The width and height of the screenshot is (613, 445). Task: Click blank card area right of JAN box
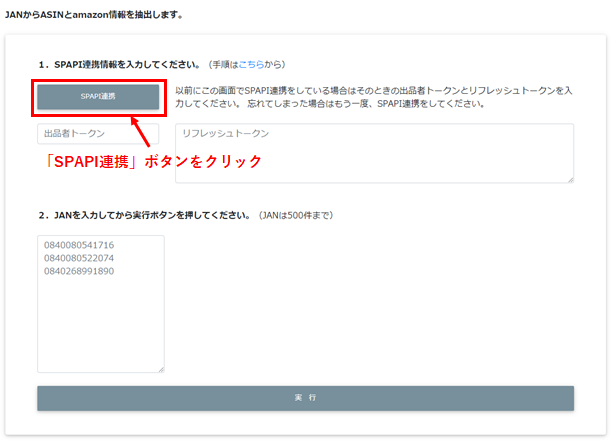tap(380, 300)
